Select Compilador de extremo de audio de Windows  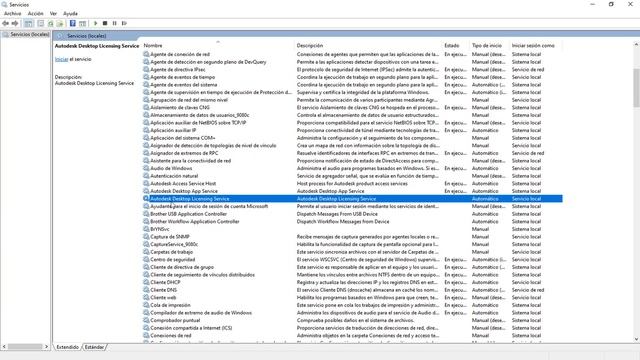(201, 313)
